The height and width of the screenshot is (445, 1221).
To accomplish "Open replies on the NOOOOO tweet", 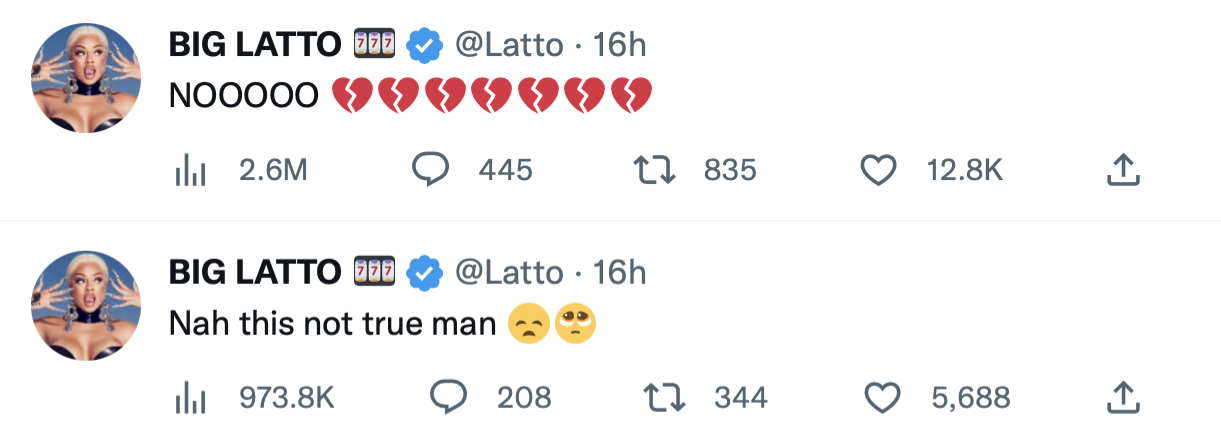I will [x=430, y=170].
